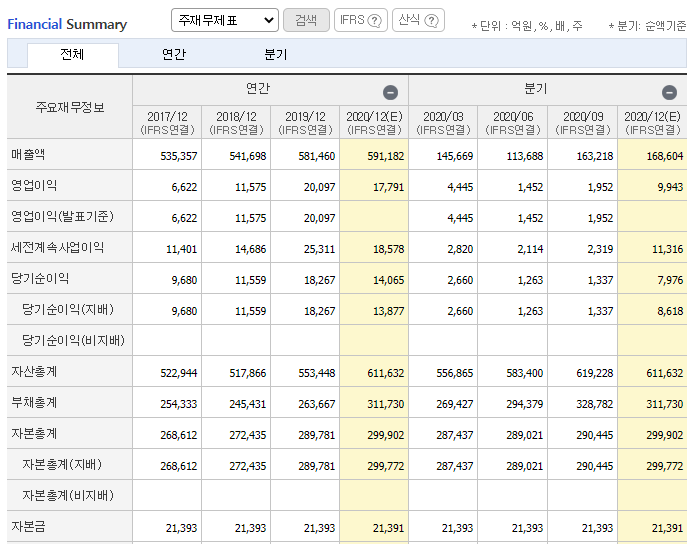
Task: Click the 21,391 annual capital stock estimate
Action: pyautogui.click(x=388, y=528)
